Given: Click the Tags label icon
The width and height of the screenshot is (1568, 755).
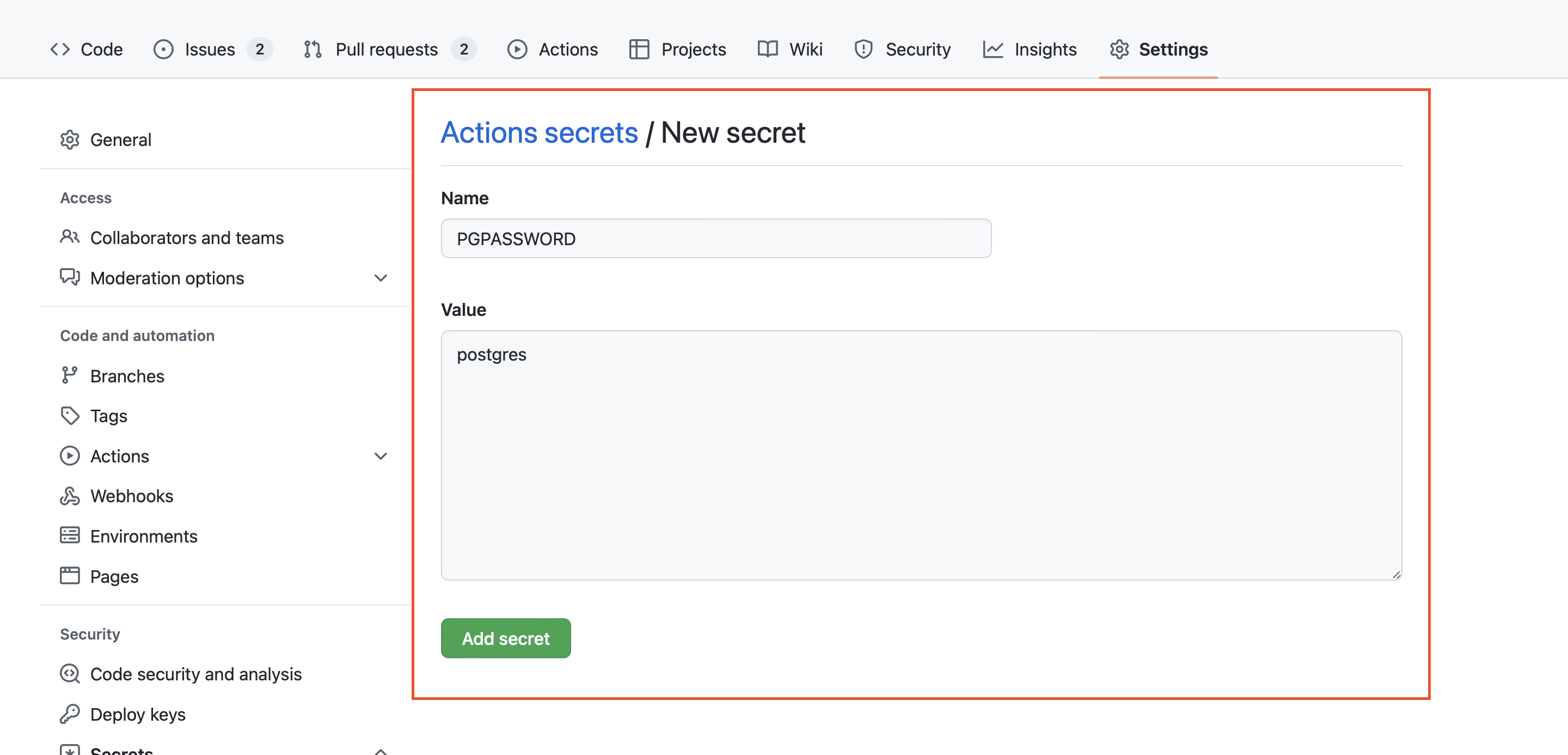Looking at the screenshot, I should pyautogui.click(x=69, y=416).
